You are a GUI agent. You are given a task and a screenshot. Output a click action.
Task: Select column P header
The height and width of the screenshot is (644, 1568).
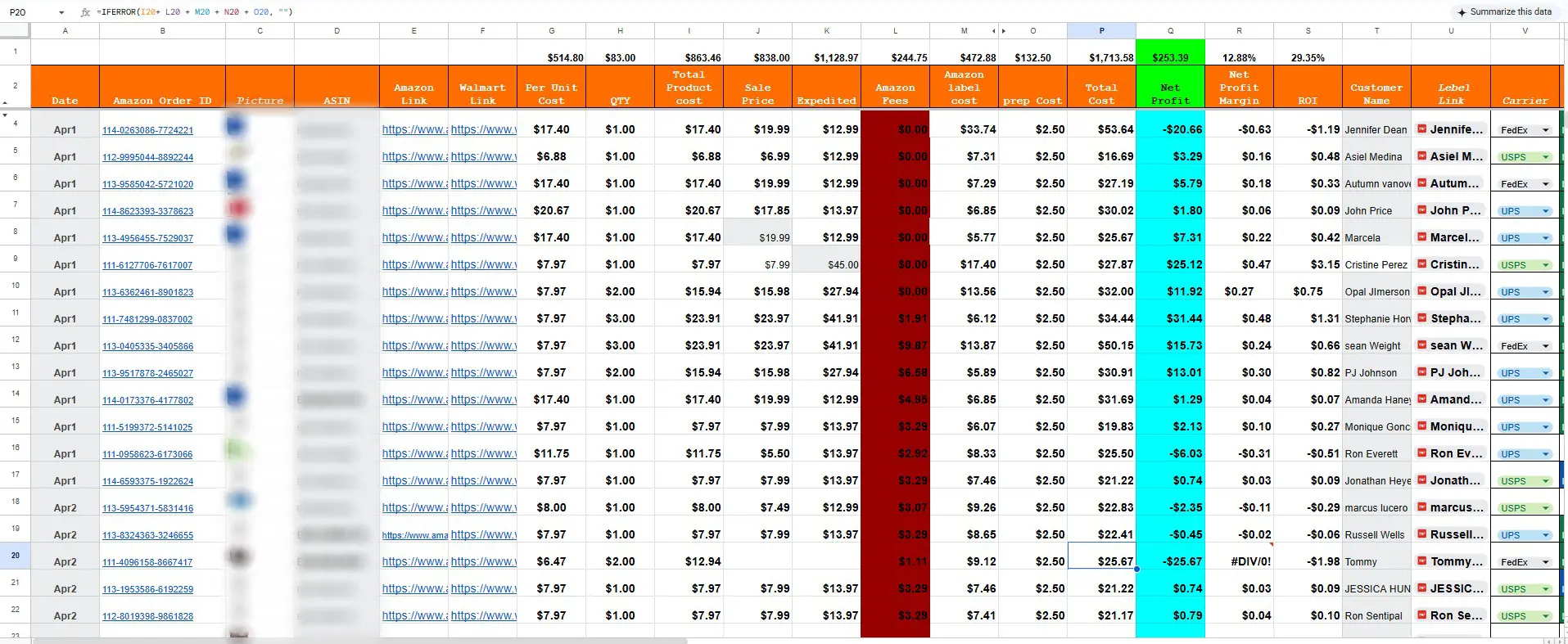coord(1101,31)
